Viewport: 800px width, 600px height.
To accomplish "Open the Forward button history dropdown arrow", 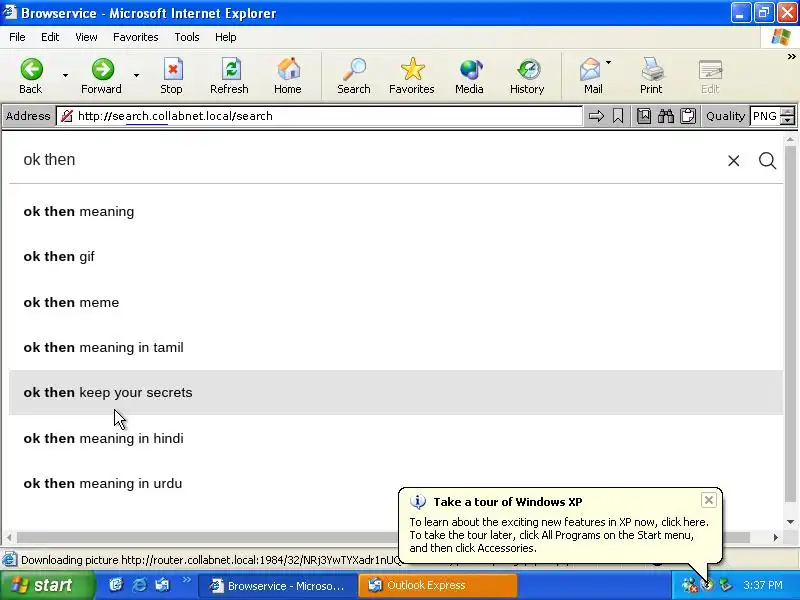I will tap(137, 76).
